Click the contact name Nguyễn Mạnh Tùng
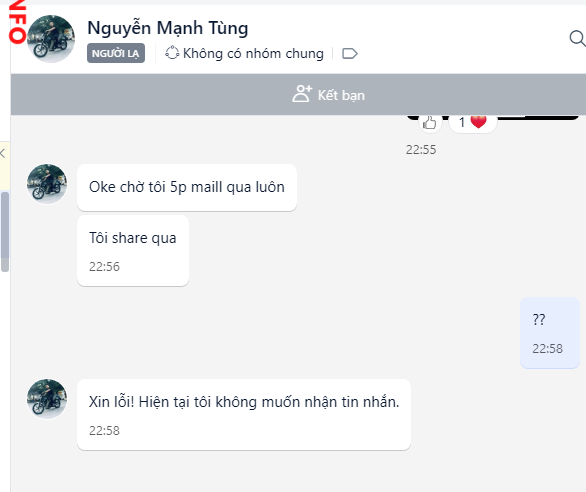586x492 pixels. (168, 28)
